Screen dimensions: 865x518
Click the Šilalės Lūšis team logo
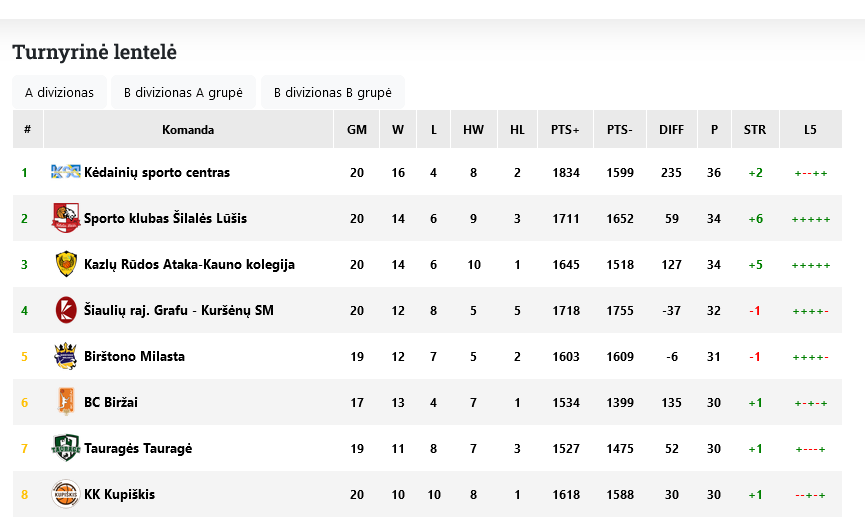pyautogui.click(x=66, y=218)
